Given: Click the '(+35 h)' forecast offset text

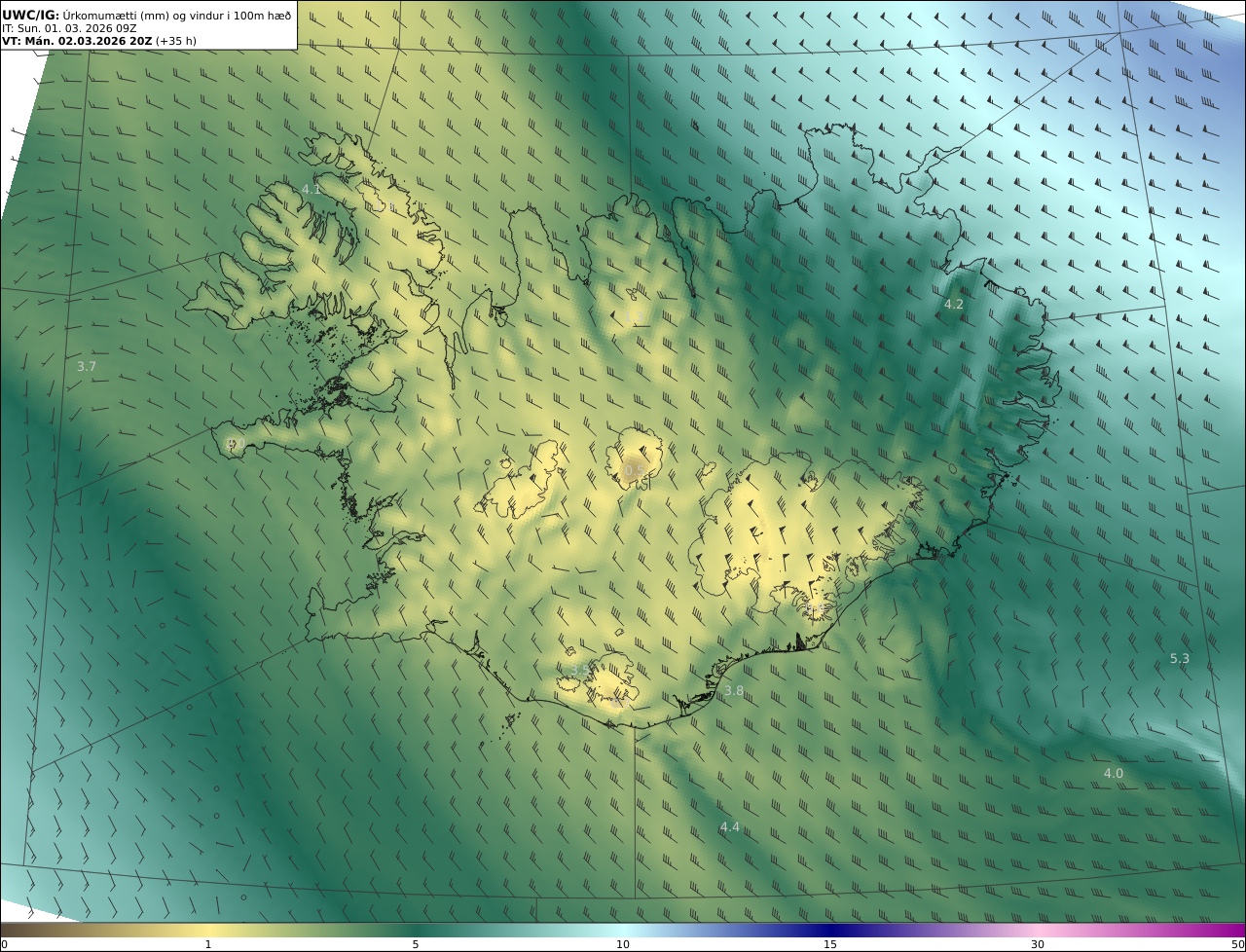Looking at the screenshot, I should point(176,42).
